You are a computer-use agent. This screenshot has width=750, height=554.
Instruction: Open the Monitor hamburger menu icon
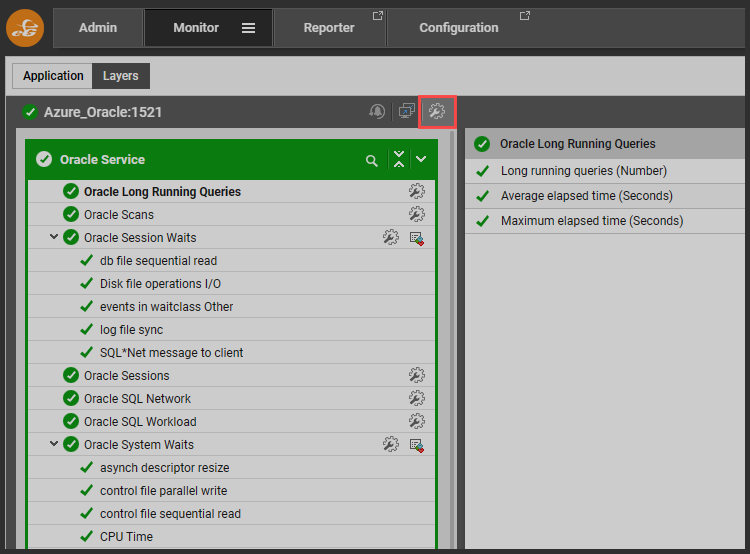click(x=248, y=28)
